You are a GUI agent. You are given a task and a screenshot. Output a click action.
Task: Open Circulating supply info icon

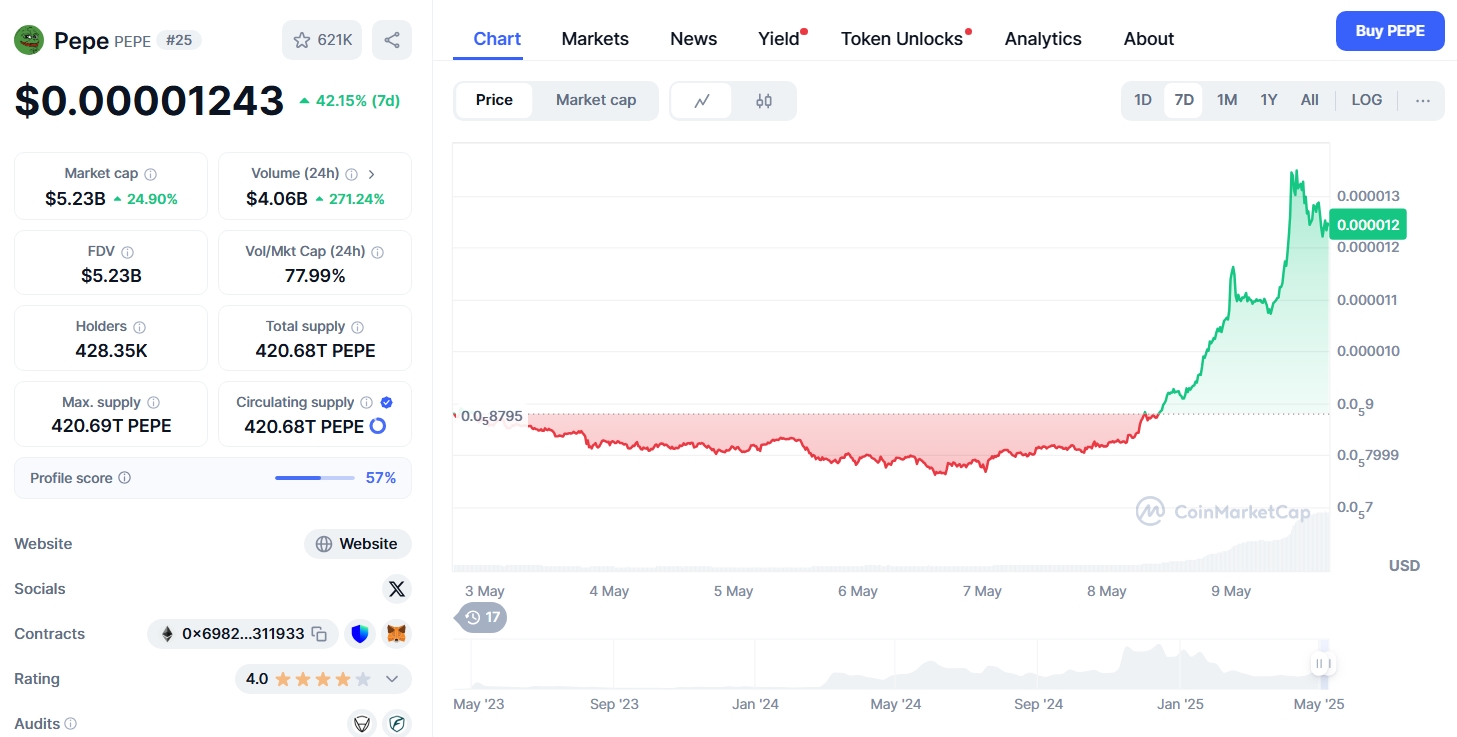point(366,402)
